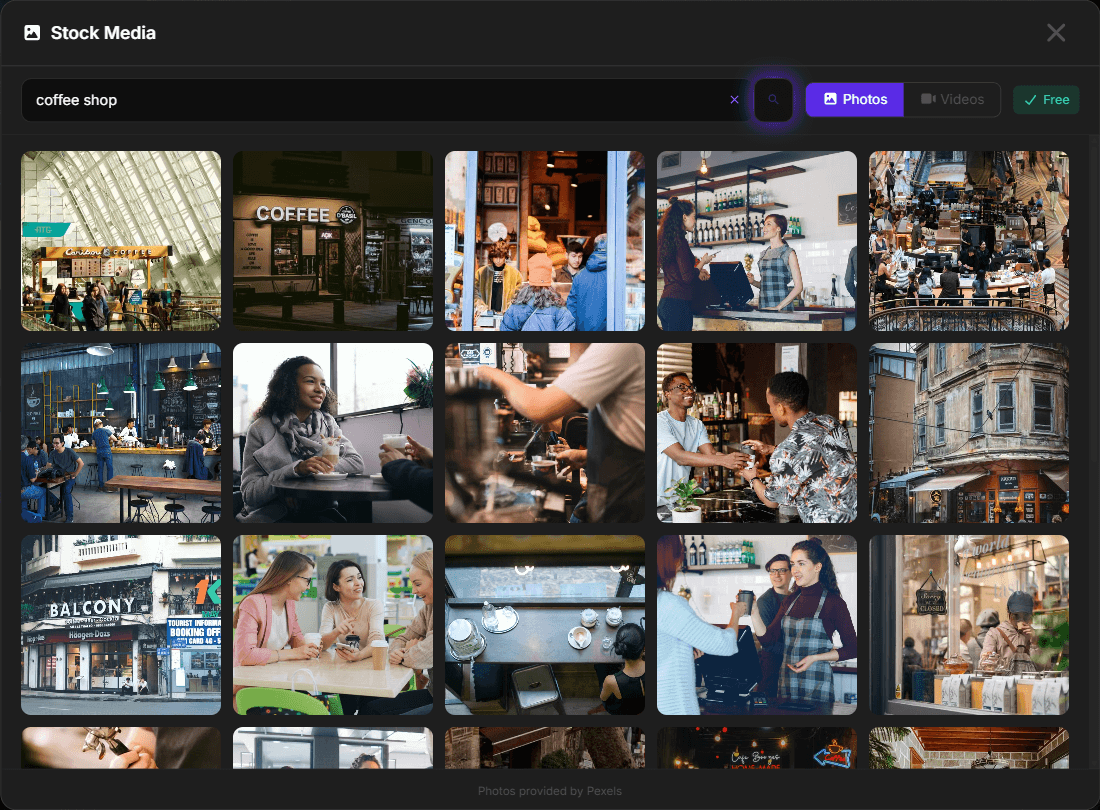Select the two men exchanging coffee at bar photo
1100x810 pixels.
[x=757, y=433]
